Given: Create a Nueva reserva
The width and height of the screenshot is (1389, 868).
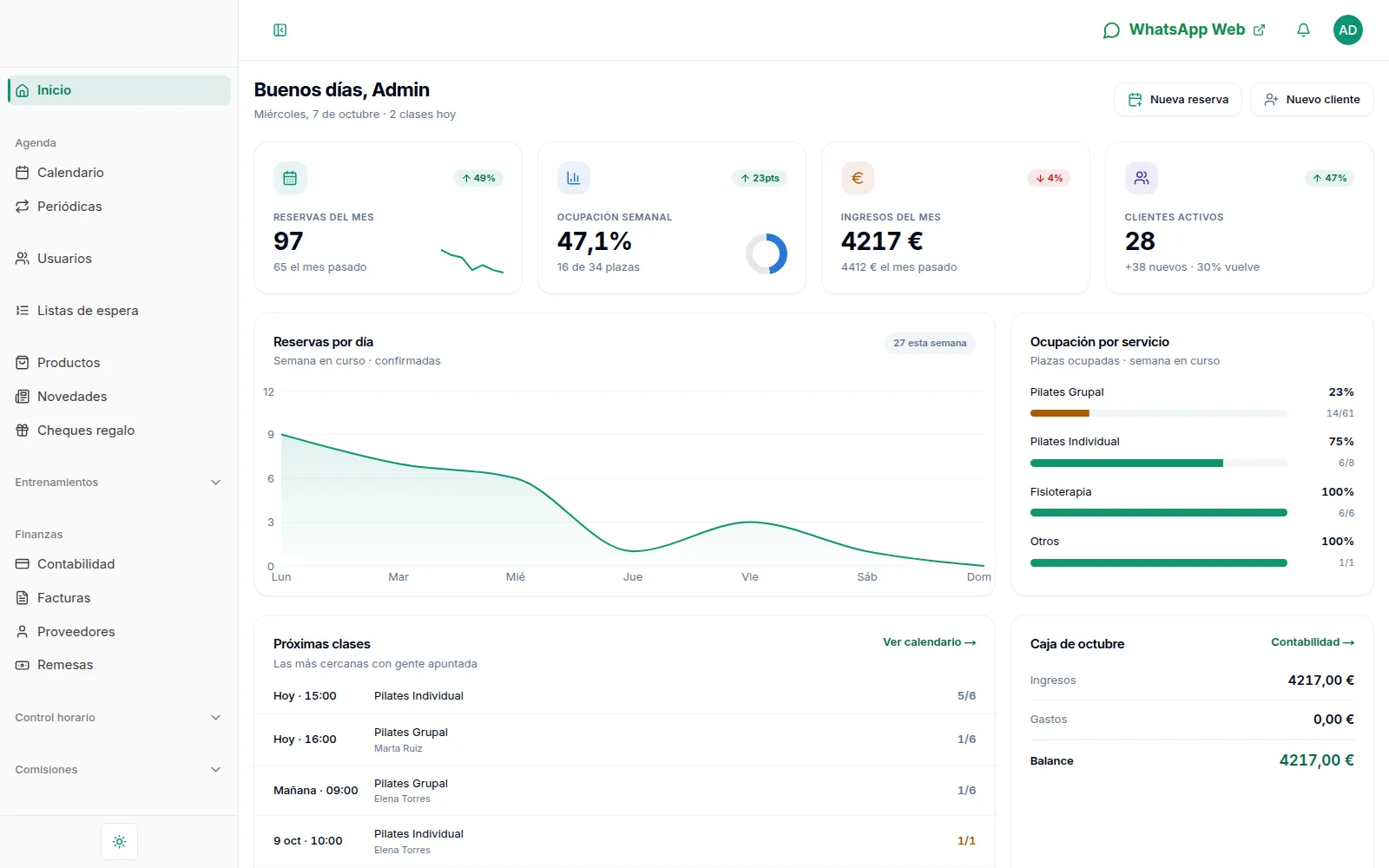Looking at the screenshot, I should [x=1178, y=100].
